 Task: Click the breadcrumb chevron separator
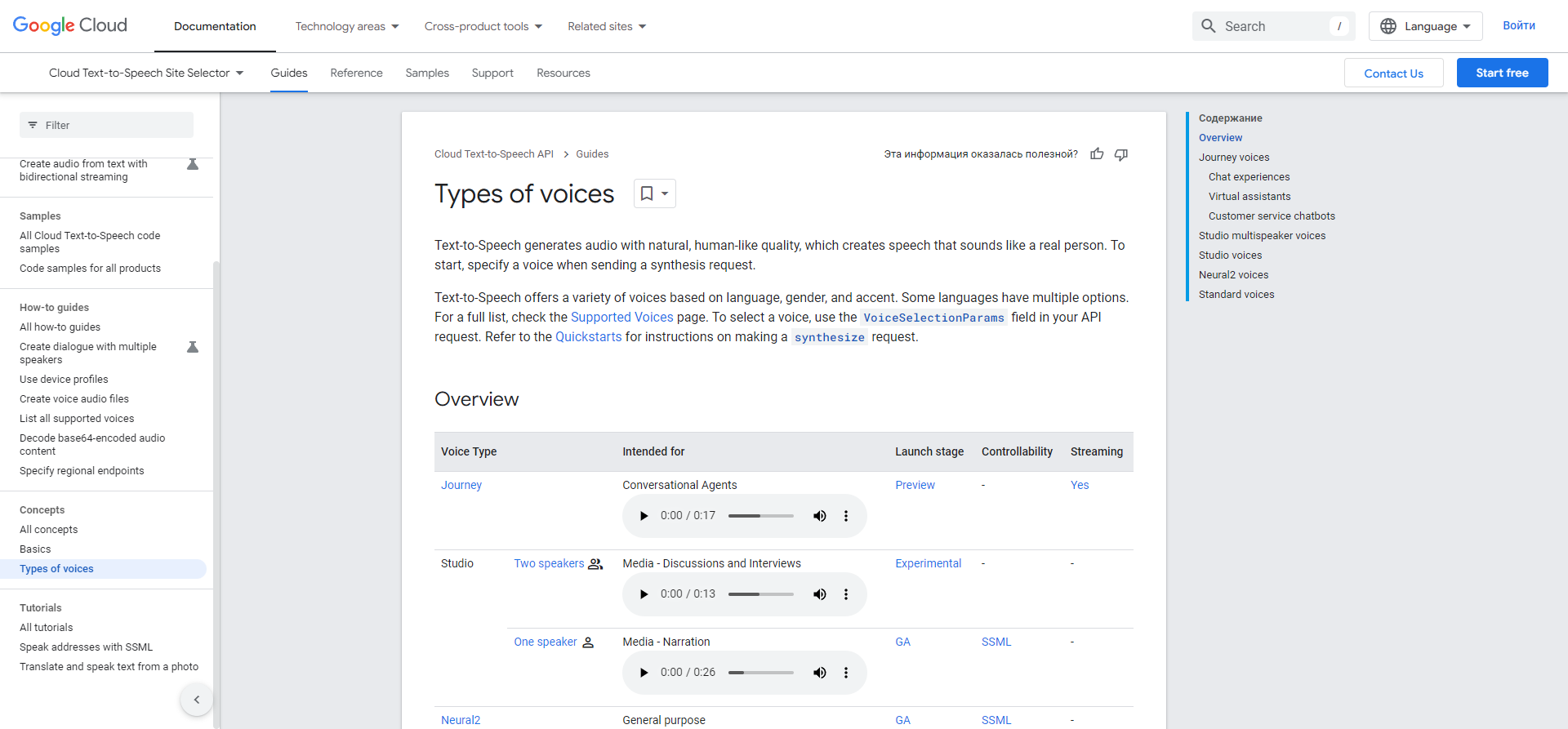pos(565,154)
